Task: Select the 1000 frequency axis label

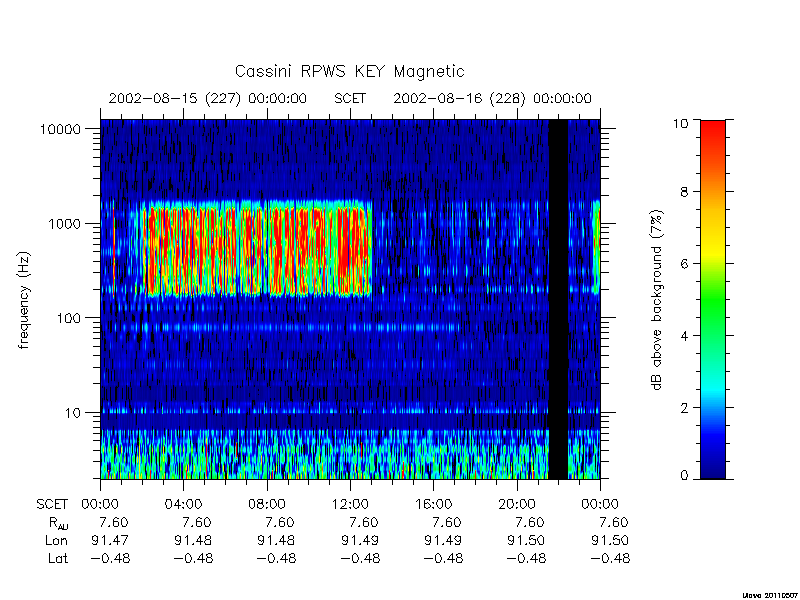Action: pyautogui.click(x=64, y=224)
